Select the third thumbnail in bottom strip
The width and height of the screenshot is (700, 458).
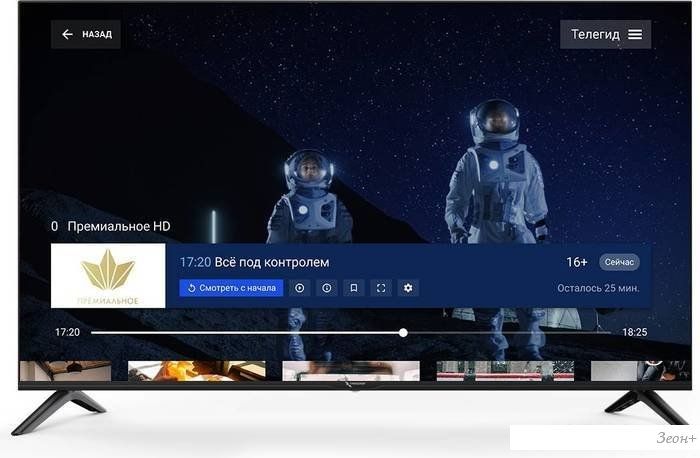(x=350, y=371)
